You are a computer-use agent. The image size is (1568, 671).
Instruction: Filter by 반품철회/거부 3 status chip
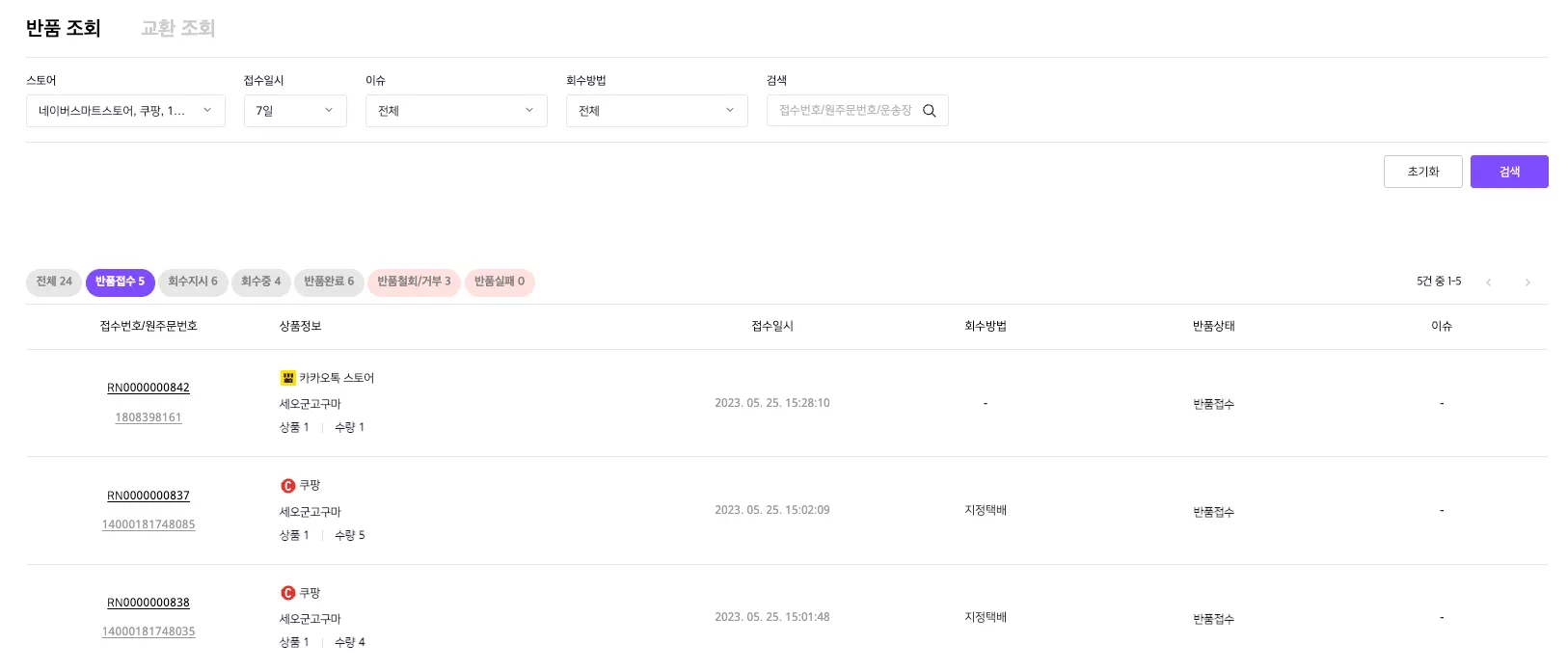pos(414,282)
